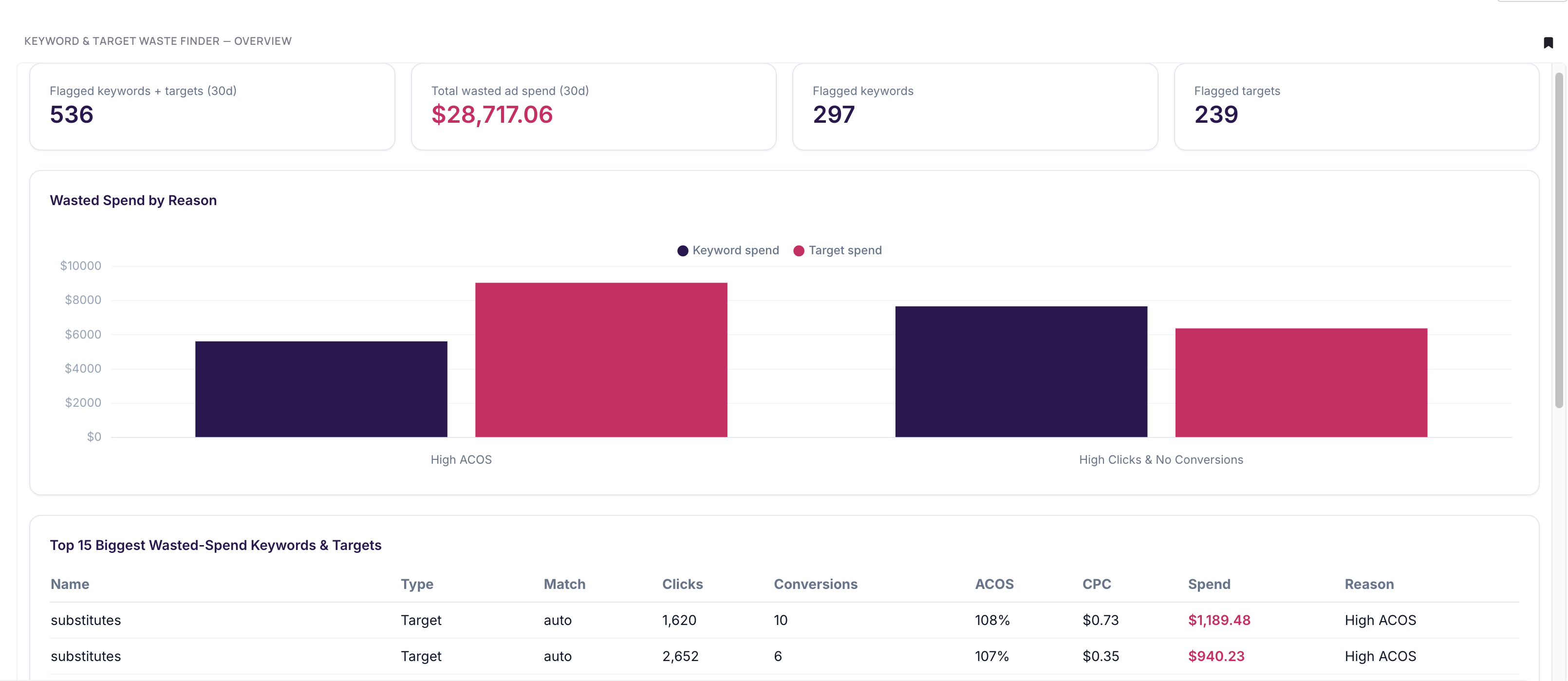Click the Flagged keywords value 297
This screenshot has height=681, width=1568.
pos(834,114)
